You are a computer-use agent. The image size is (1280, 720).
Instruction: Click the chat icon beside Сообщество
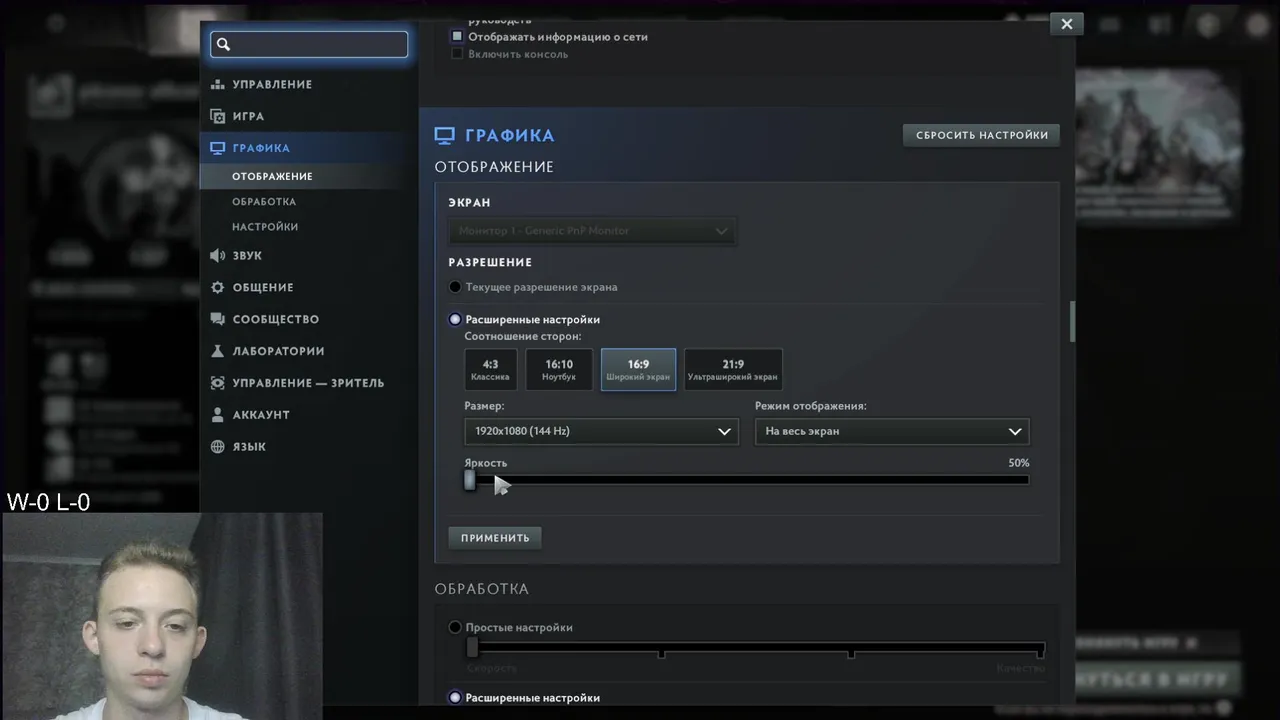coord(218,319)
